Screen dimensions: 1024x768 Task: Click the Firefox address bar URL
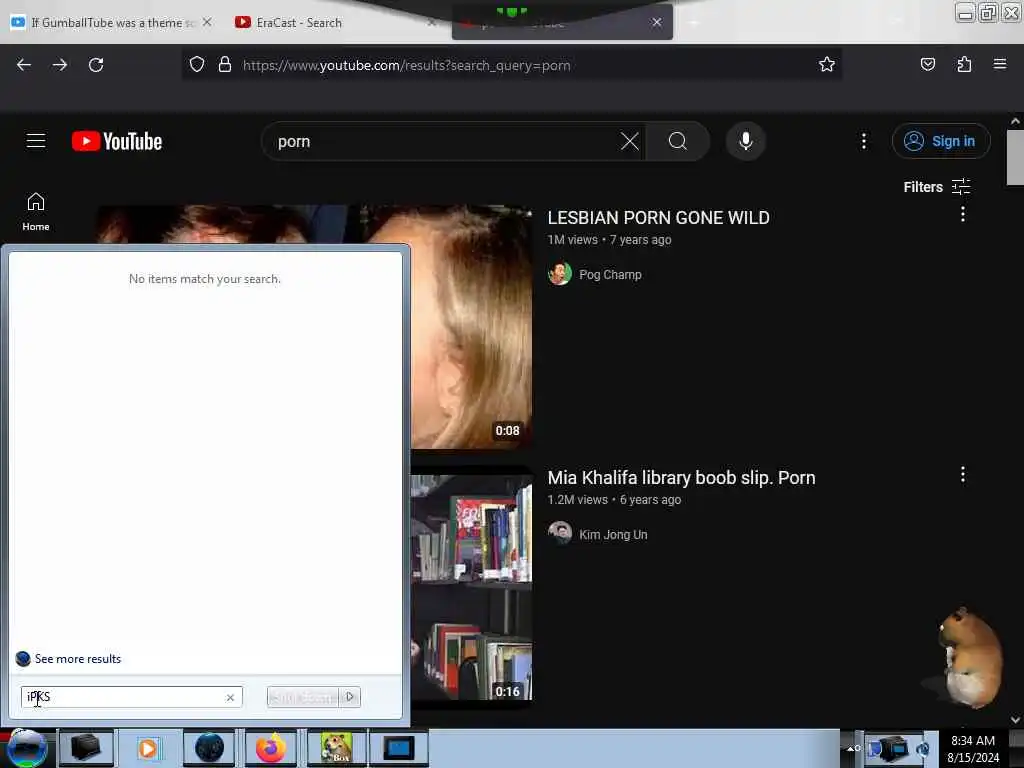pos(407,65)
